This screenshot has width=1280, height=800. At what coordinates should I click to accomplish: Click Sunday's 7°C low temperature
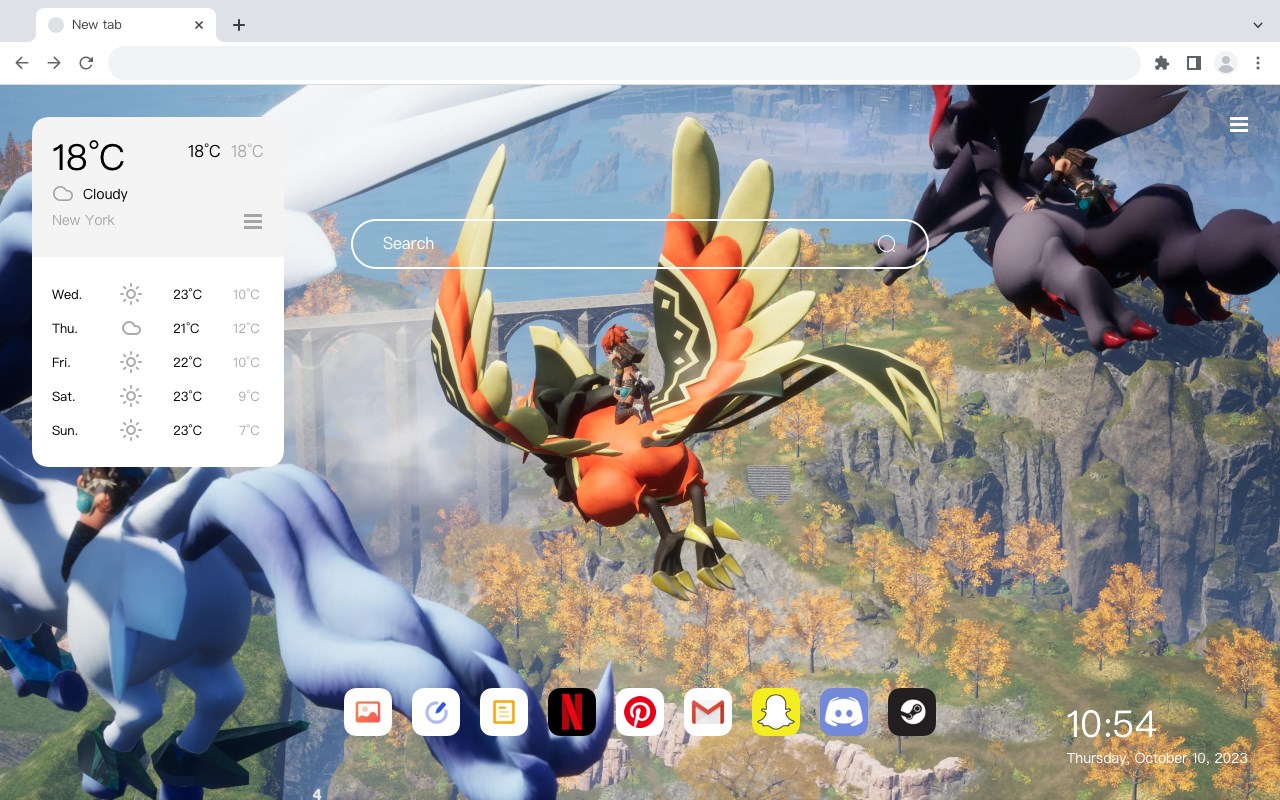click(249, 430)
